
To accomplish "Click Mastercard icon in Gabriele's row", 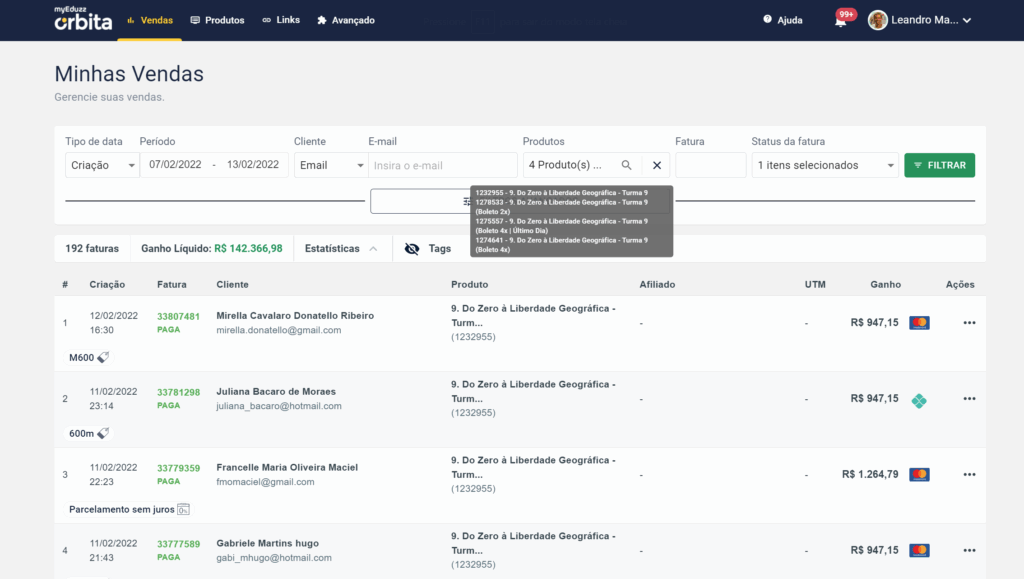I will click(x=920, y=550).
